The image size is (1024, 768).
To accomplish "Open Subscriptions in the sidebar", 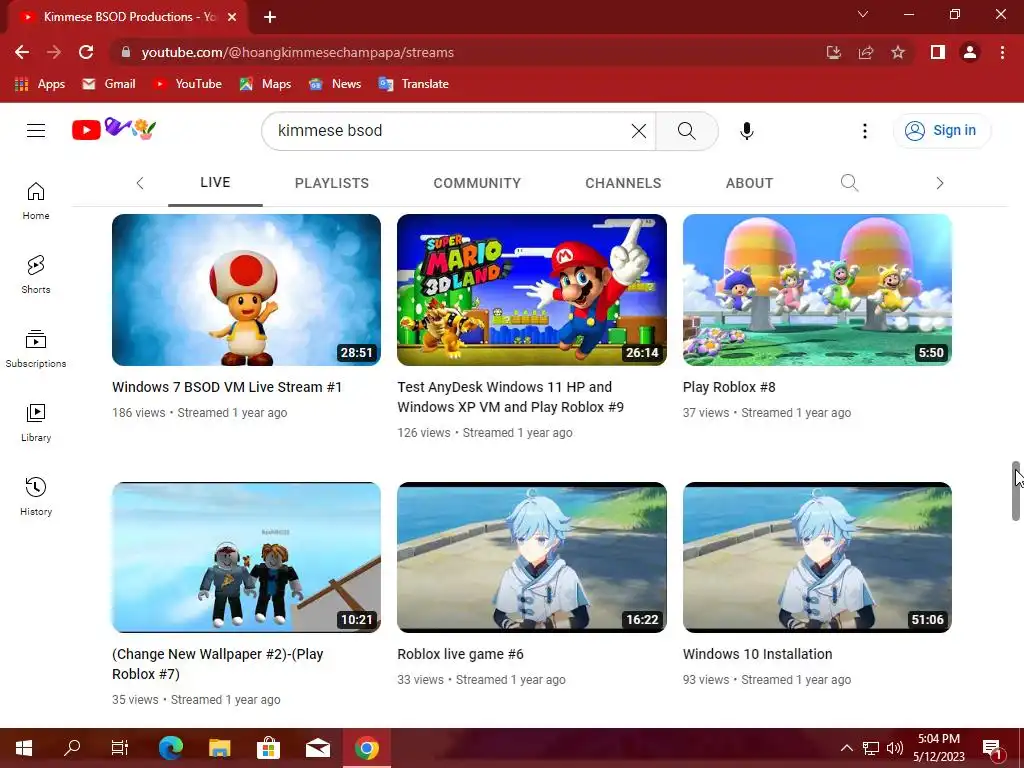I will (x=36, y=349).
